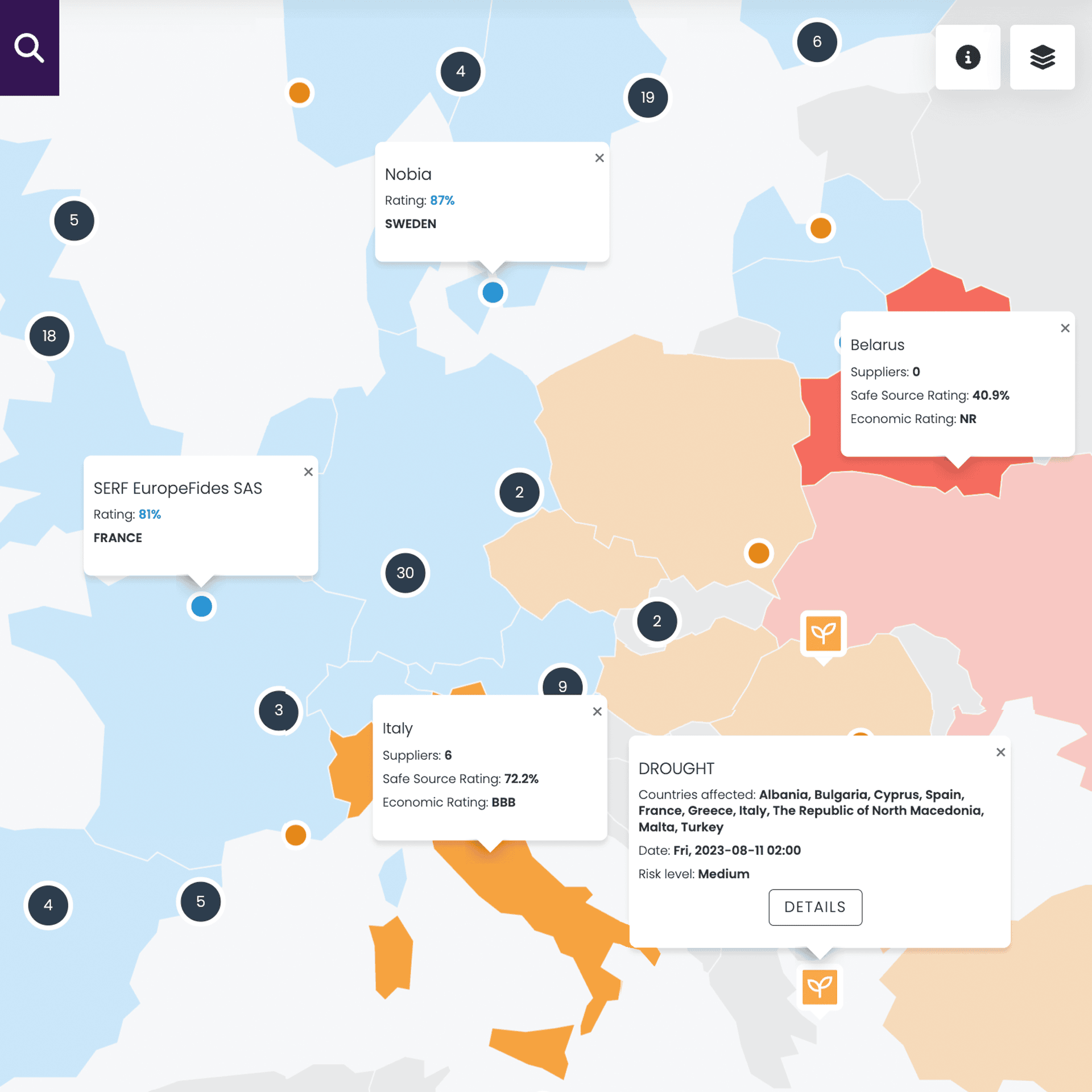Click the Nobia supplier name
1092x1092 pixels.
(408, 174)
